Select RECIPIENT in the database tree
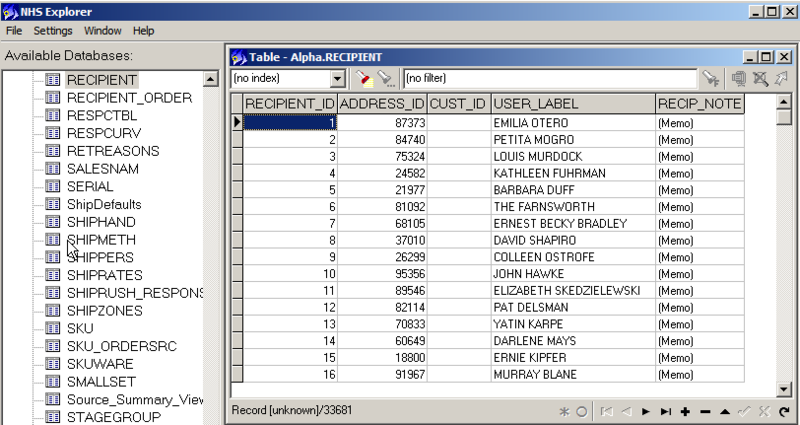The image size is (800, 425). (102, 80)
